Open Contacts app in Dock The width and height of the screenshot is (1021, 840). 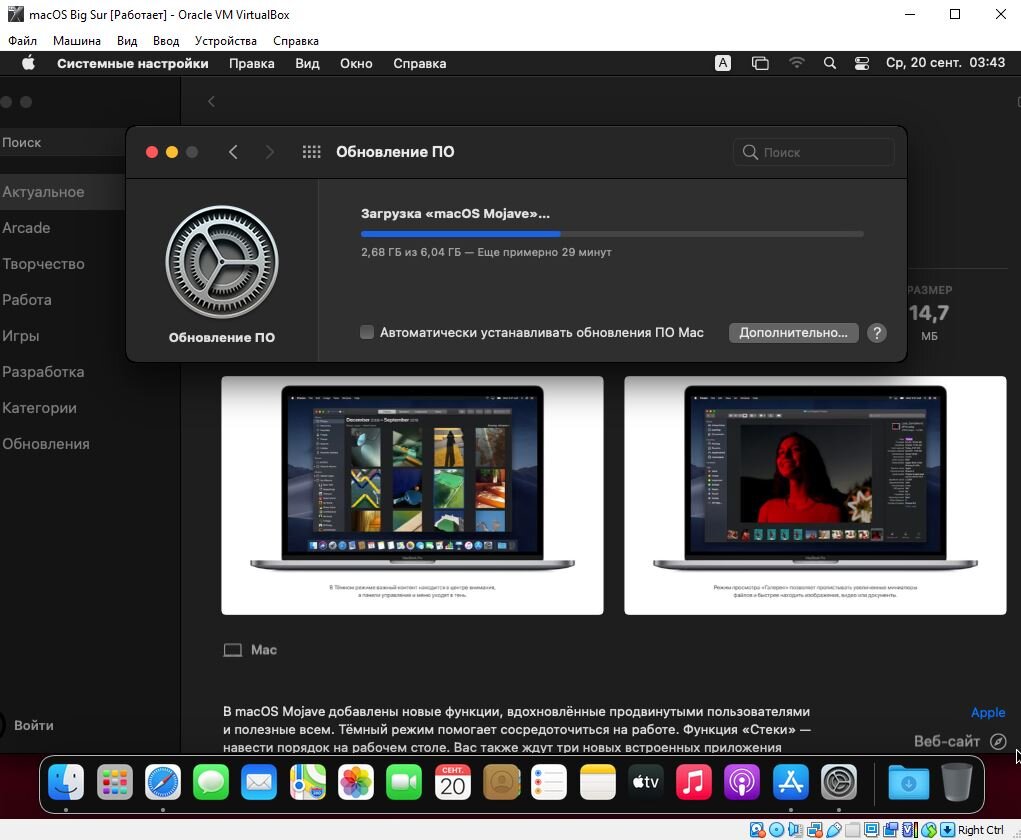click(501, 782)
